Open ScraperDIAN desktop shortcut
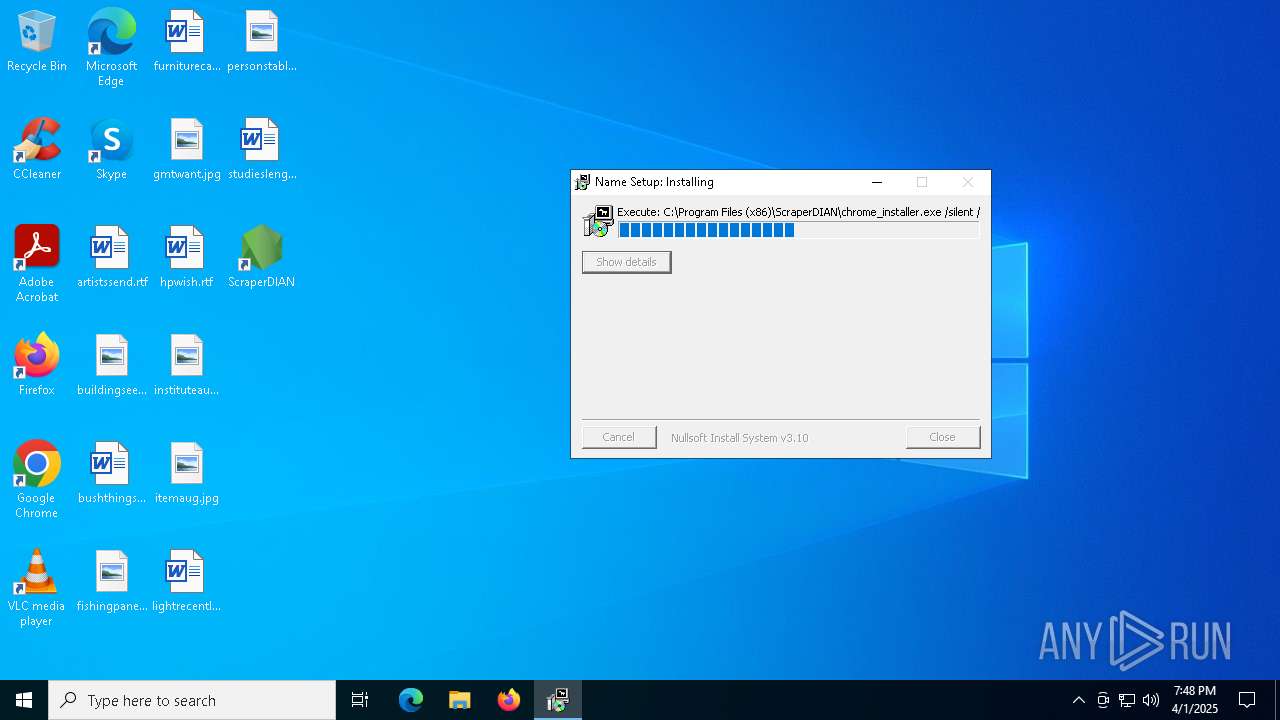The image size is (1280, 720). tap(261, 258)
